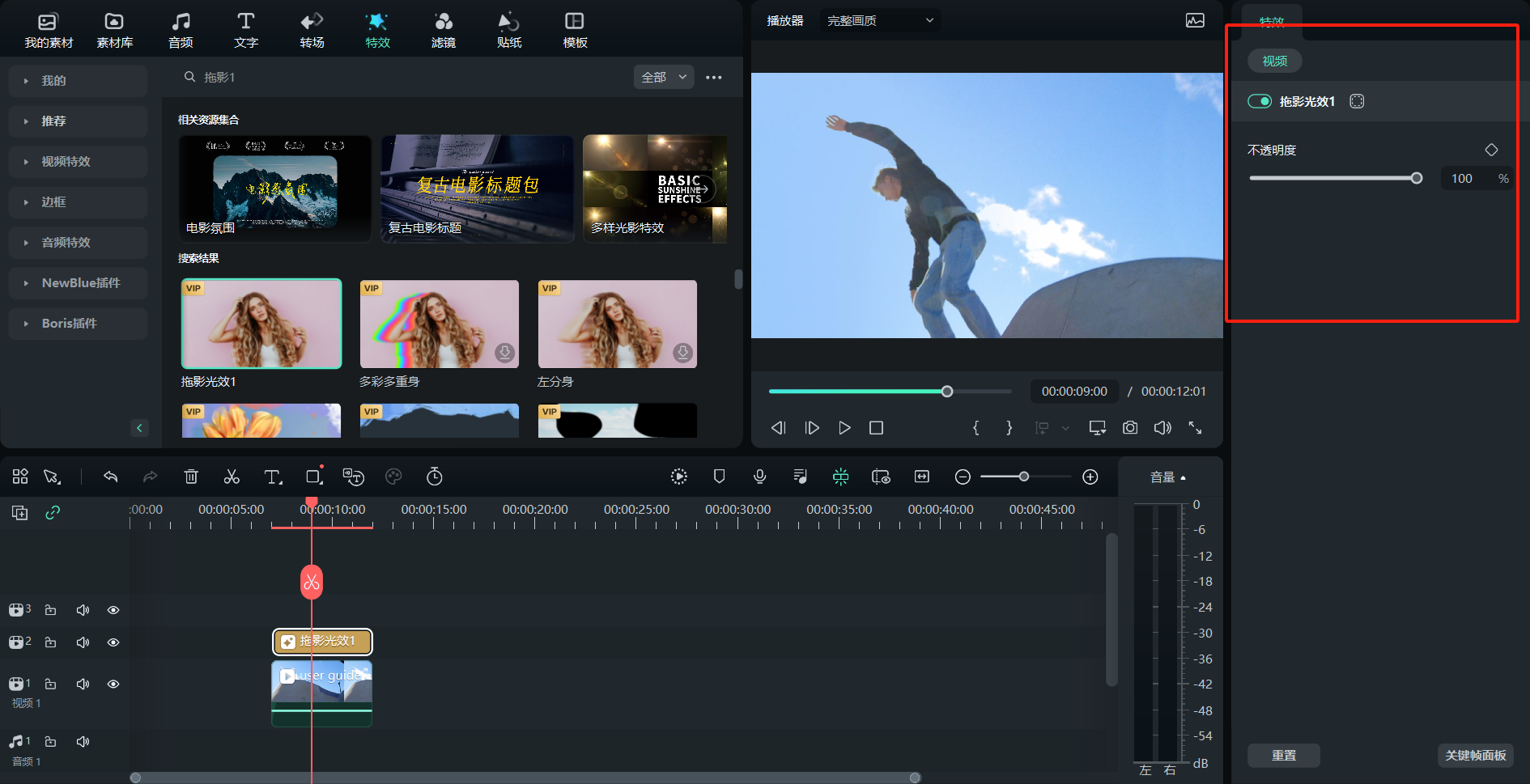Disable the 拖影光效1 effect toggle
The width and height of the screenshot is (1530, 784).
pos(1260,101)
